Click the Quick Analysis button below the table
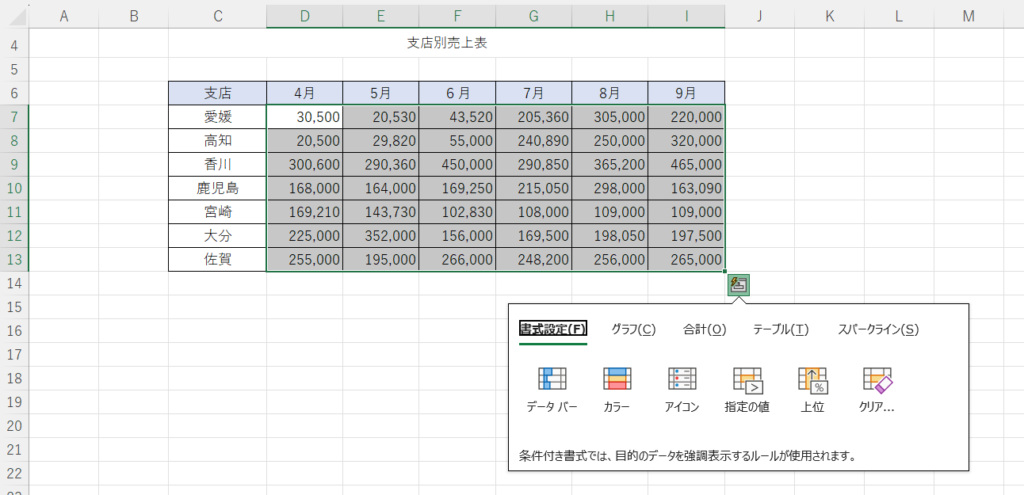 [x=738, y=286]
